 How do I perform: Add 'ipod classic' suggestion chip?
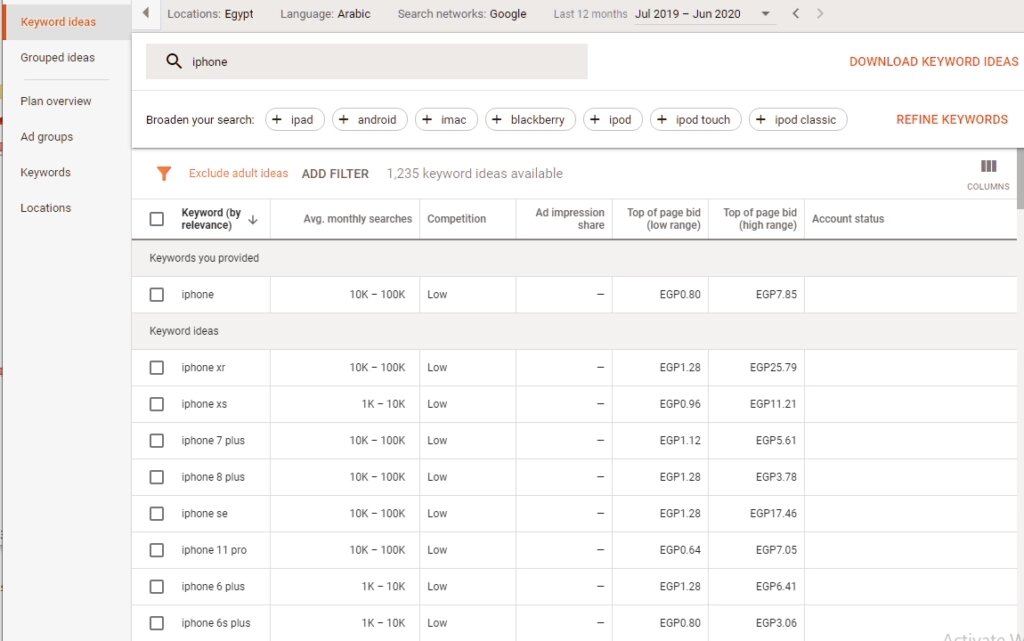coord(798,119)
